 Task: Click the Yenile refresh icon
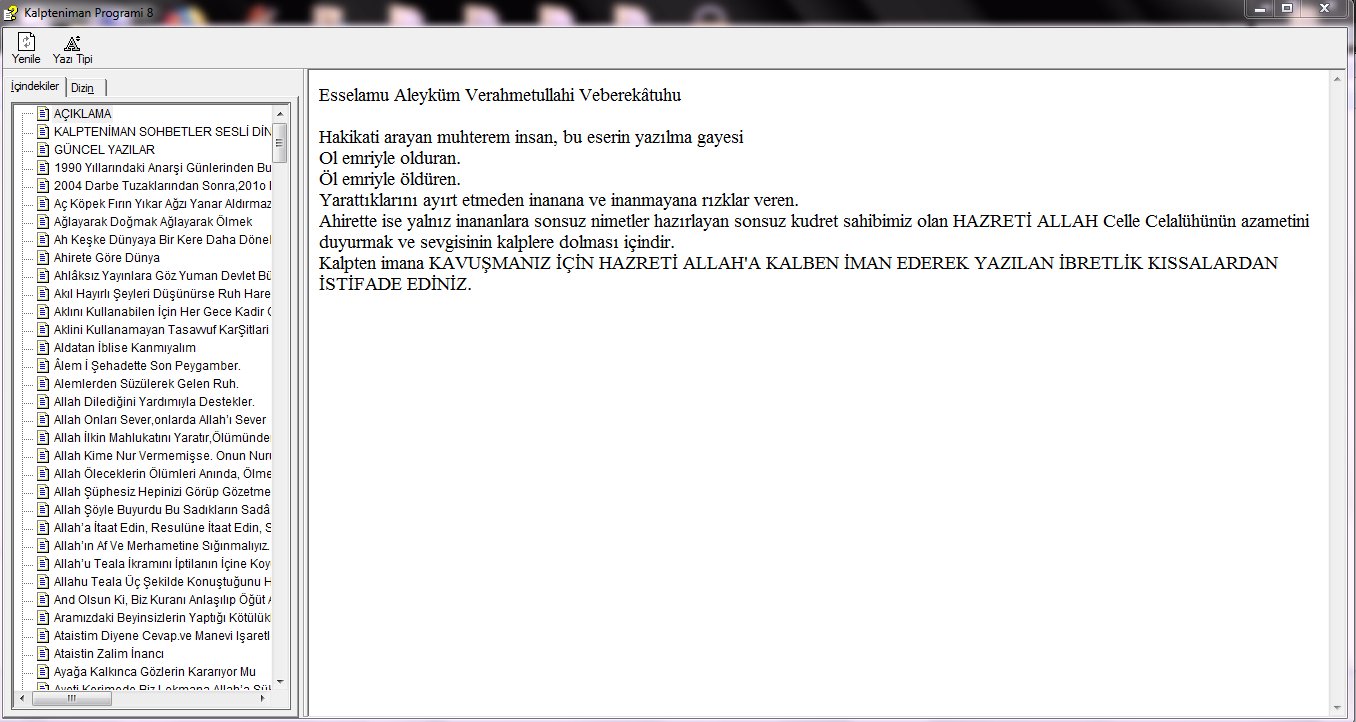pos(26,43)
